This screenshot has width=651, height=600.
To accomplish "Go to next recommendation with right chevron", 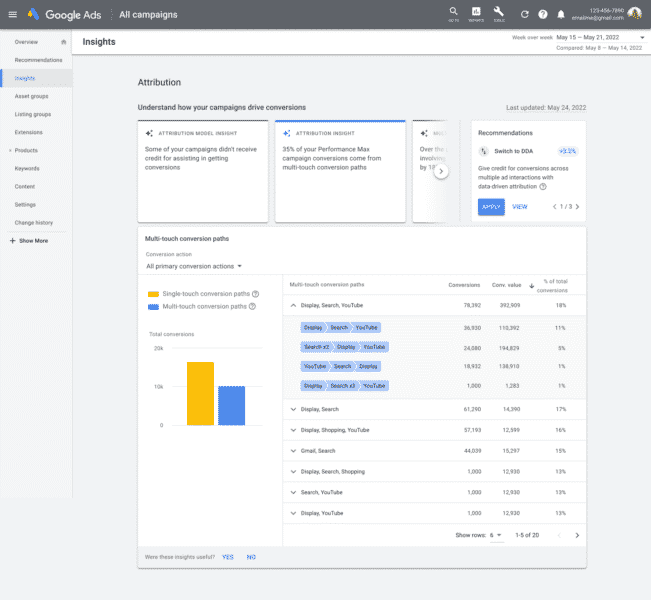I will [577, 207].
